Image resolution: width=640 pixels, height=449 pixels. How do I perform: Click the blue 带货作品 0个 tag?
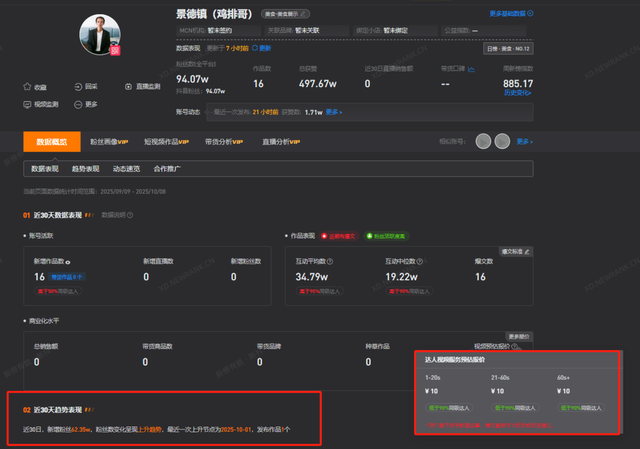point(67,277)
